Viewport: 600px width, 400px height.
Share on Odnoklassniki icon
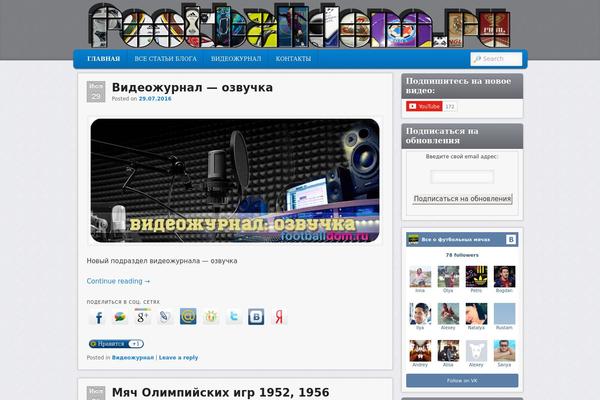coord(211,317)
